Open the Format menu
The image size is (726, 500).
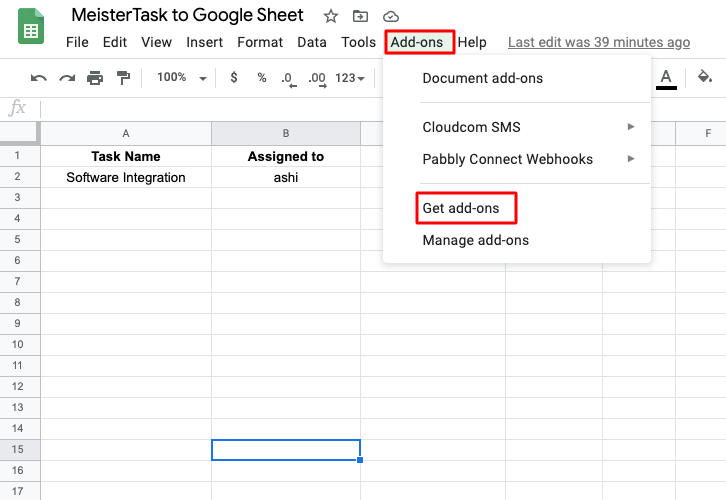(260, 42)
